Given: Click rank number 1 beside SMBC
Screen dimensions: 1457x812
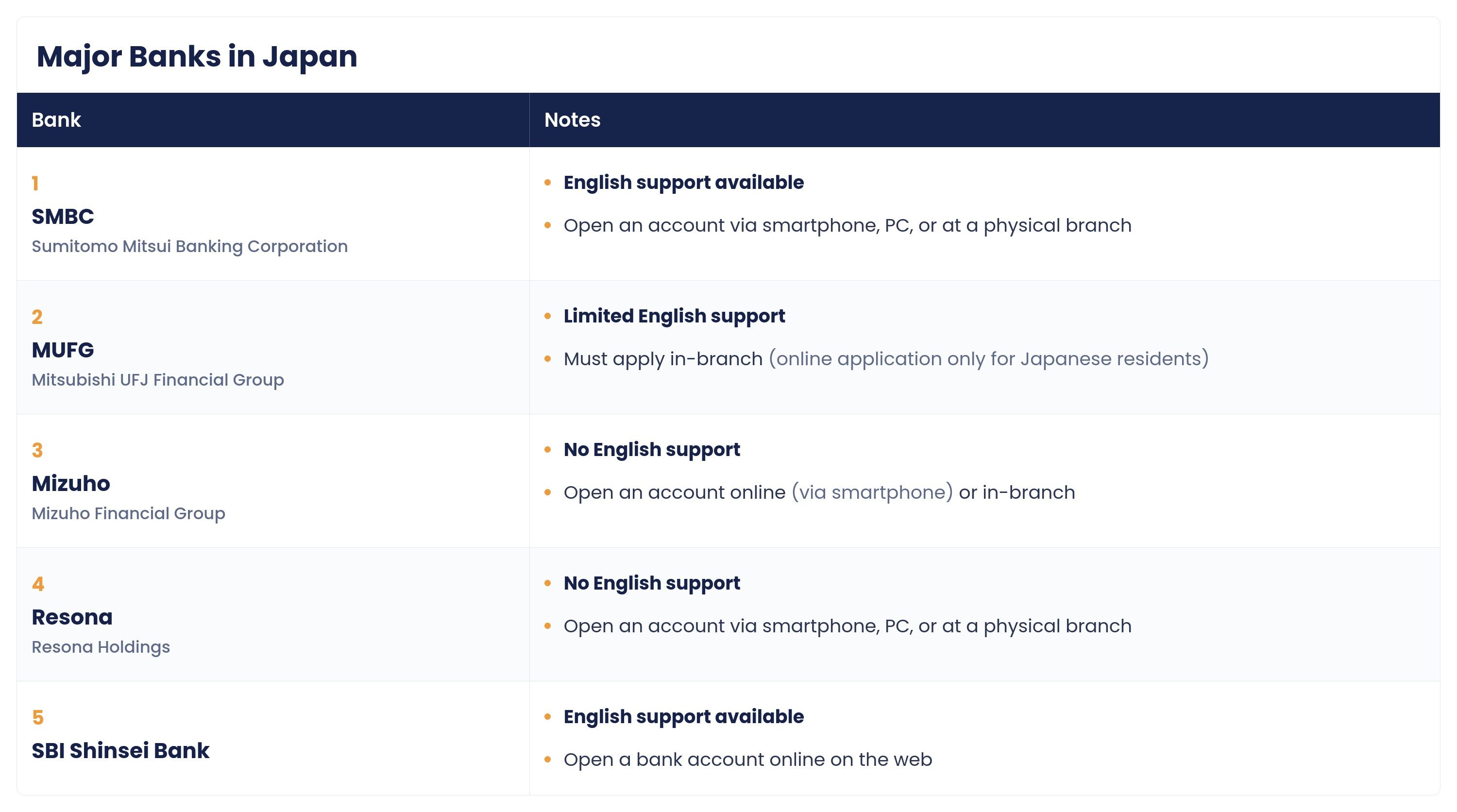Looking at the screenshot, I should click(x=35, y=184).
